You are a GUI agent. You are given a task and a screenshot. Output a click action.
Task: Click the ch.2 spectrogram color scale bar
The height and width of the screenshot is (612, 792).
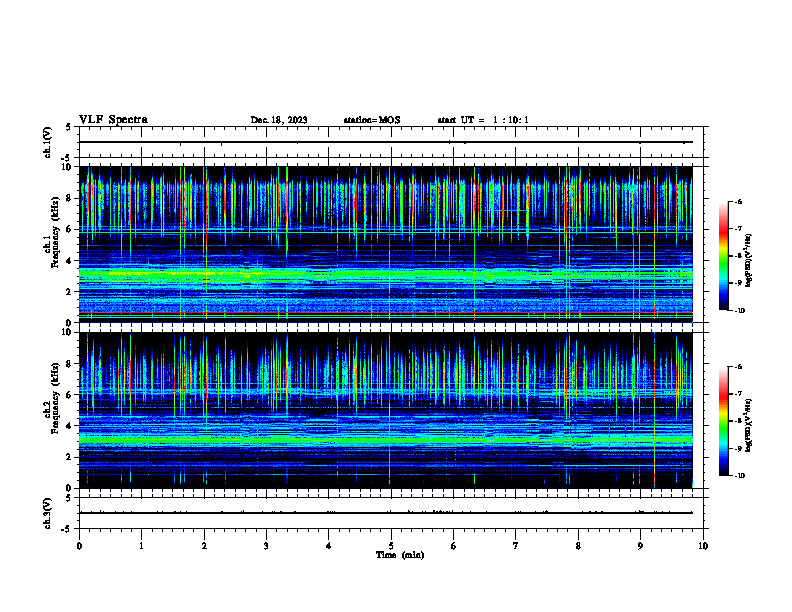723,421
